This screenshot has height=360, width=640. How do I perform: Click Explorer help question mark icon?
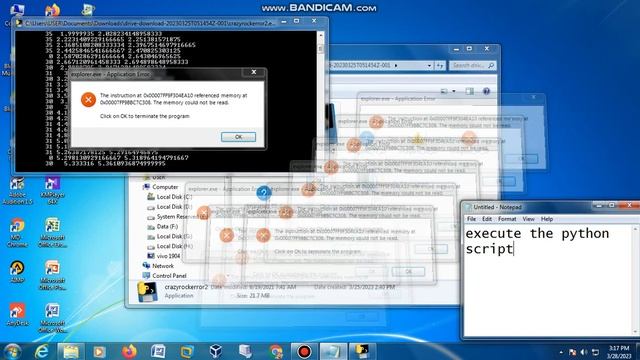tap(486, 91)
